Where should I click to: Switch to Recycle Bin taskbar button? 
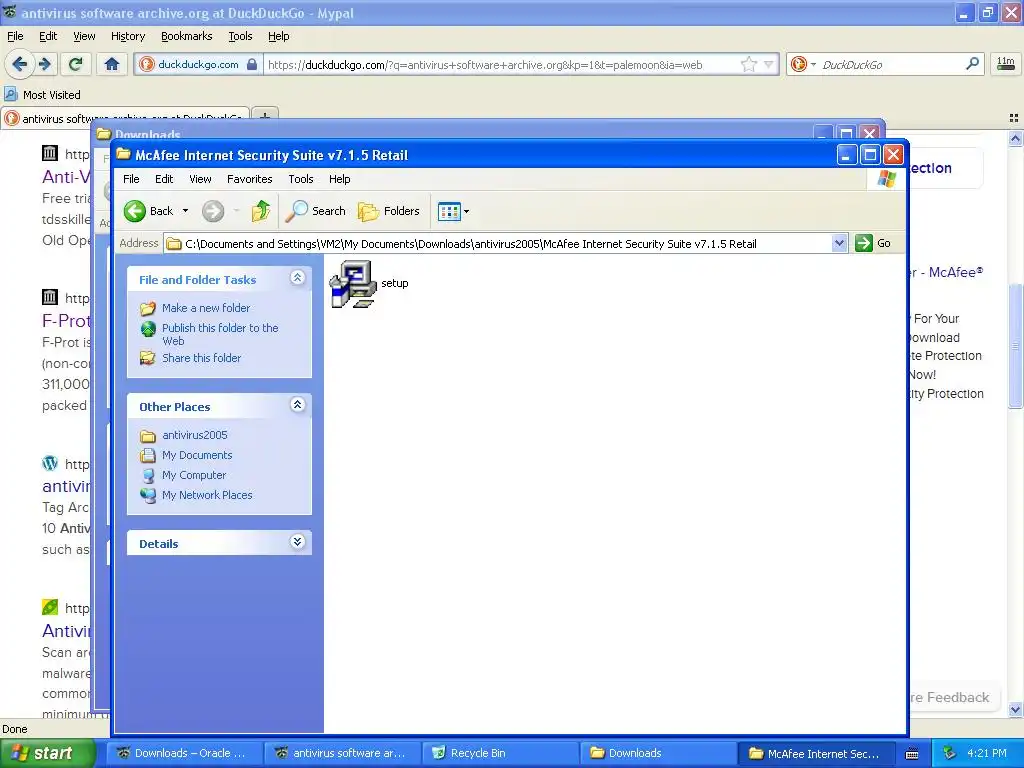[500, 753]
